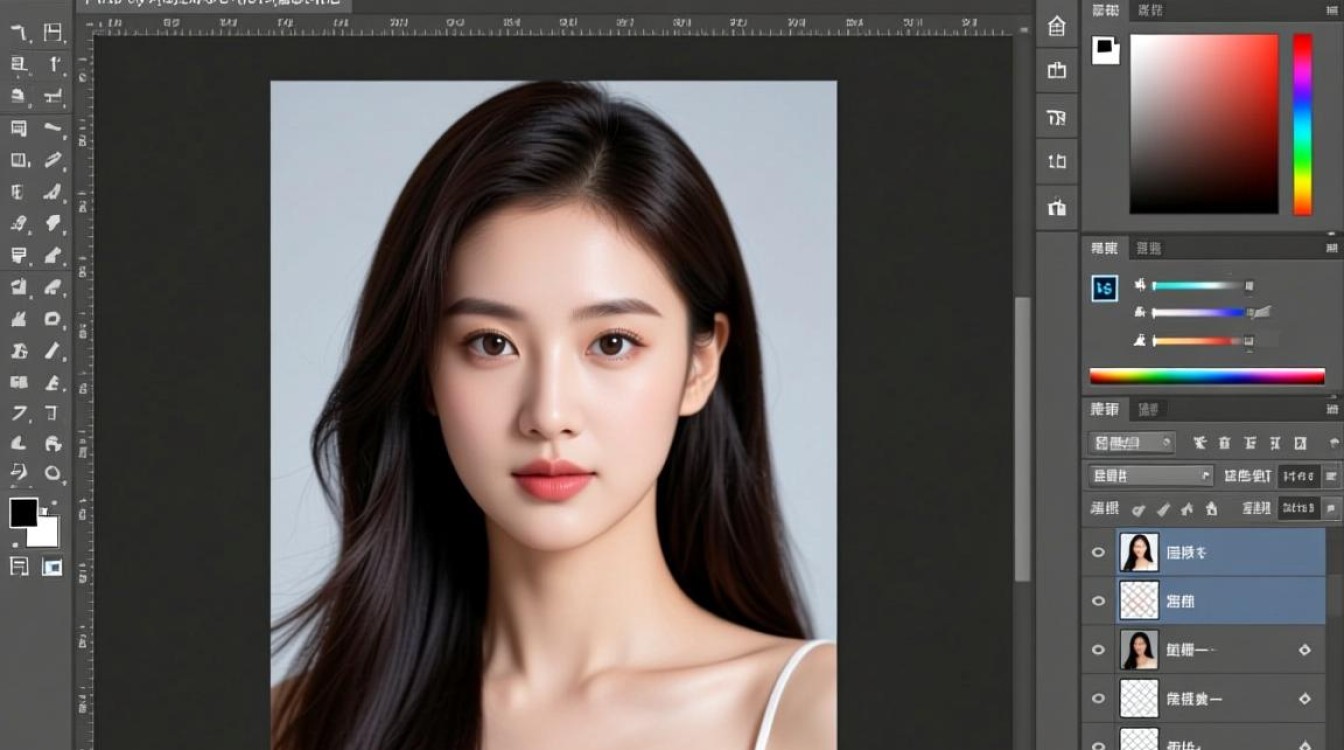Image resolution: width=1344 pixels, height=750 pixels.
Task: Click the blue square icon in sliders panel
Action: pyautogui.click(x=1104, y=289)
